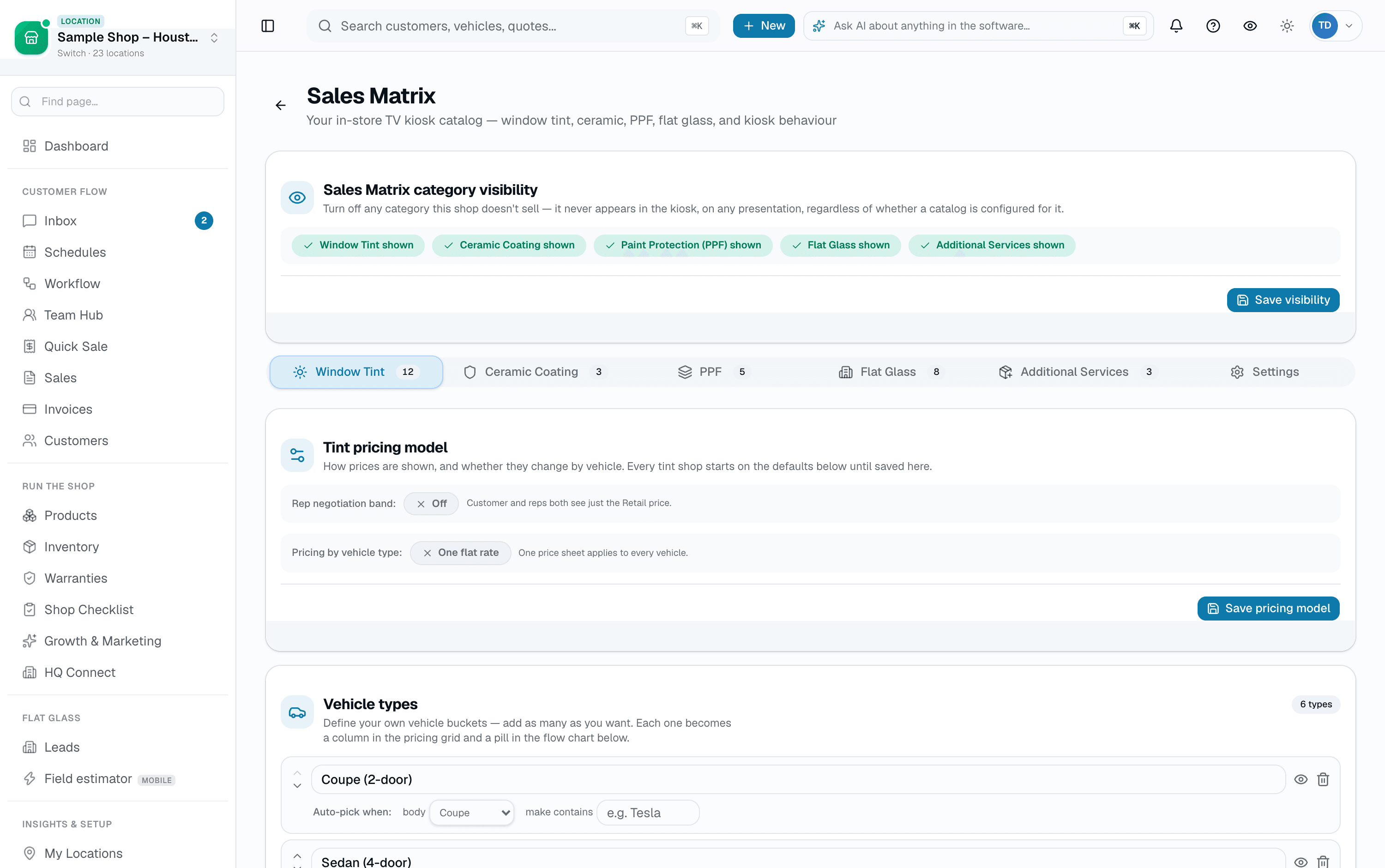Open Workflow in the sidebar
1385x868 pixels.
[118, 283]
